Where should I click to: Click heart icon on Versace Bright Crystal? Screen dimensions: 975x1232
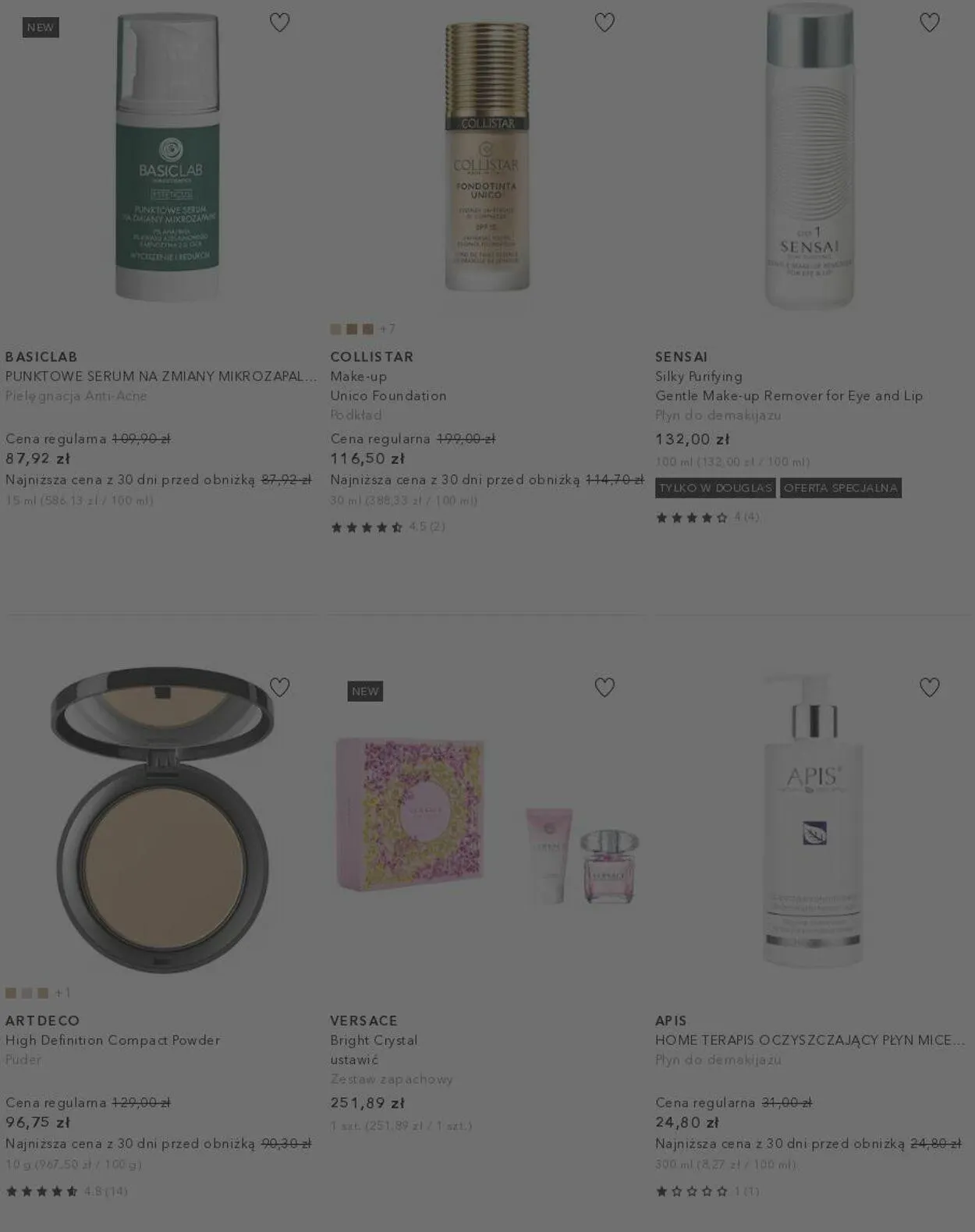[604, 687]
